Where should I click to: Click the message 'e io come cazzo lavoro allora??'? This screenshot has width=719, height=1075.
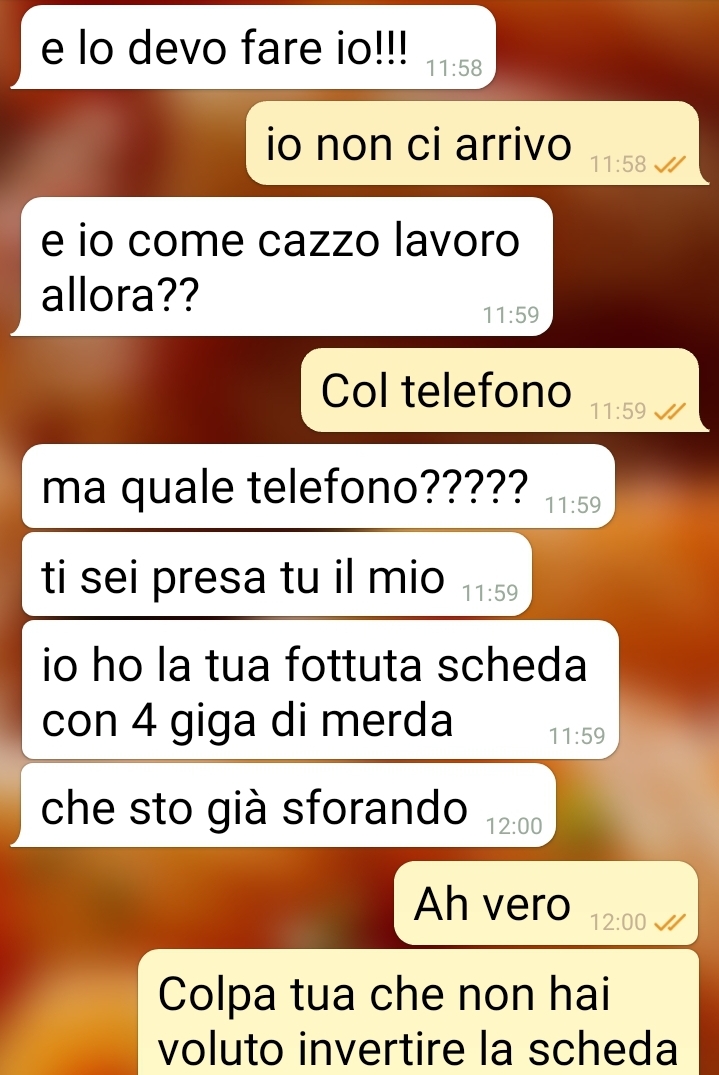(x=282, y=267)
